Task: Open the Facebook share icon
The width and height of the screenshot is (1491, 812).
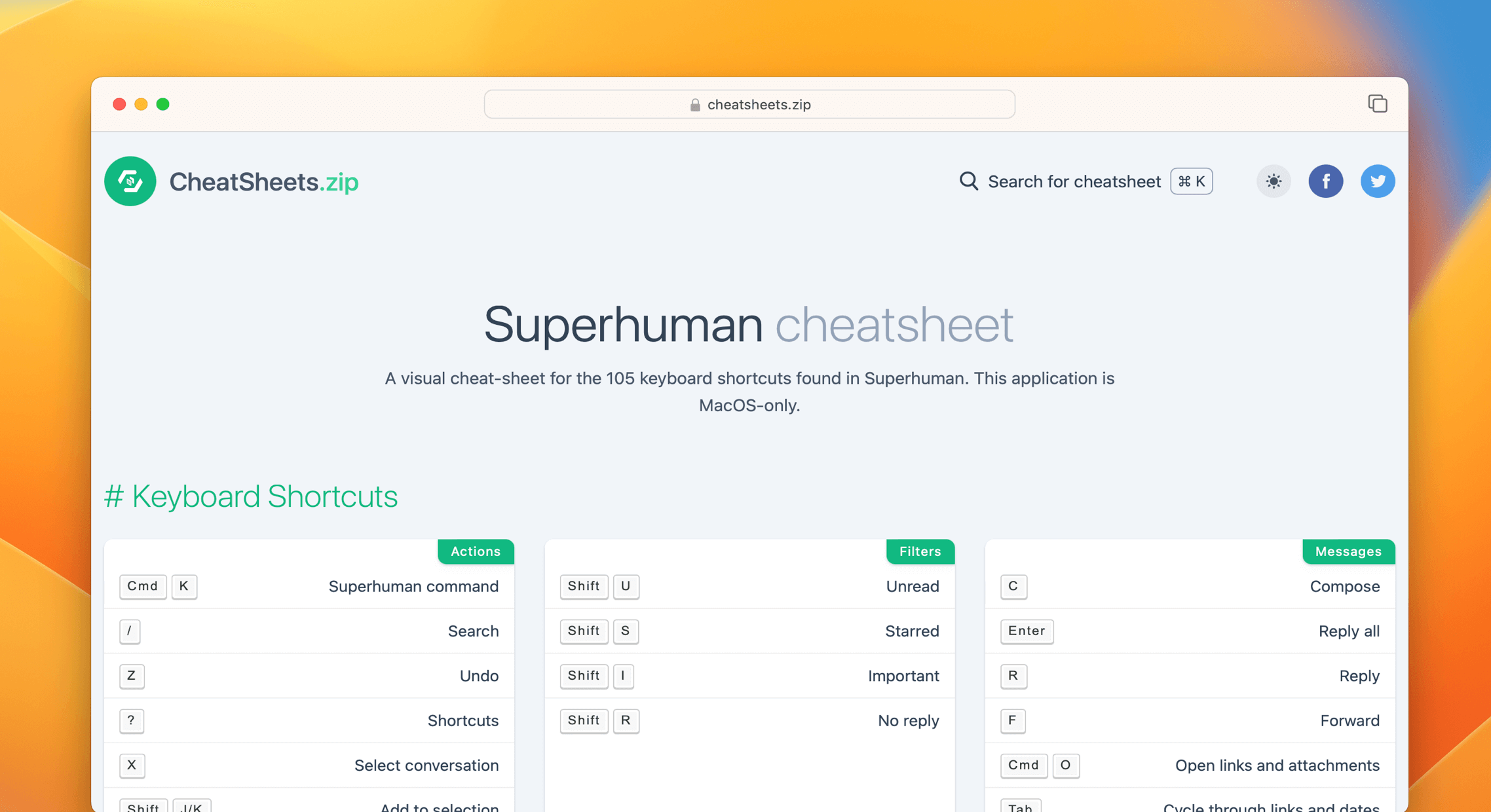Action: 1325,181
